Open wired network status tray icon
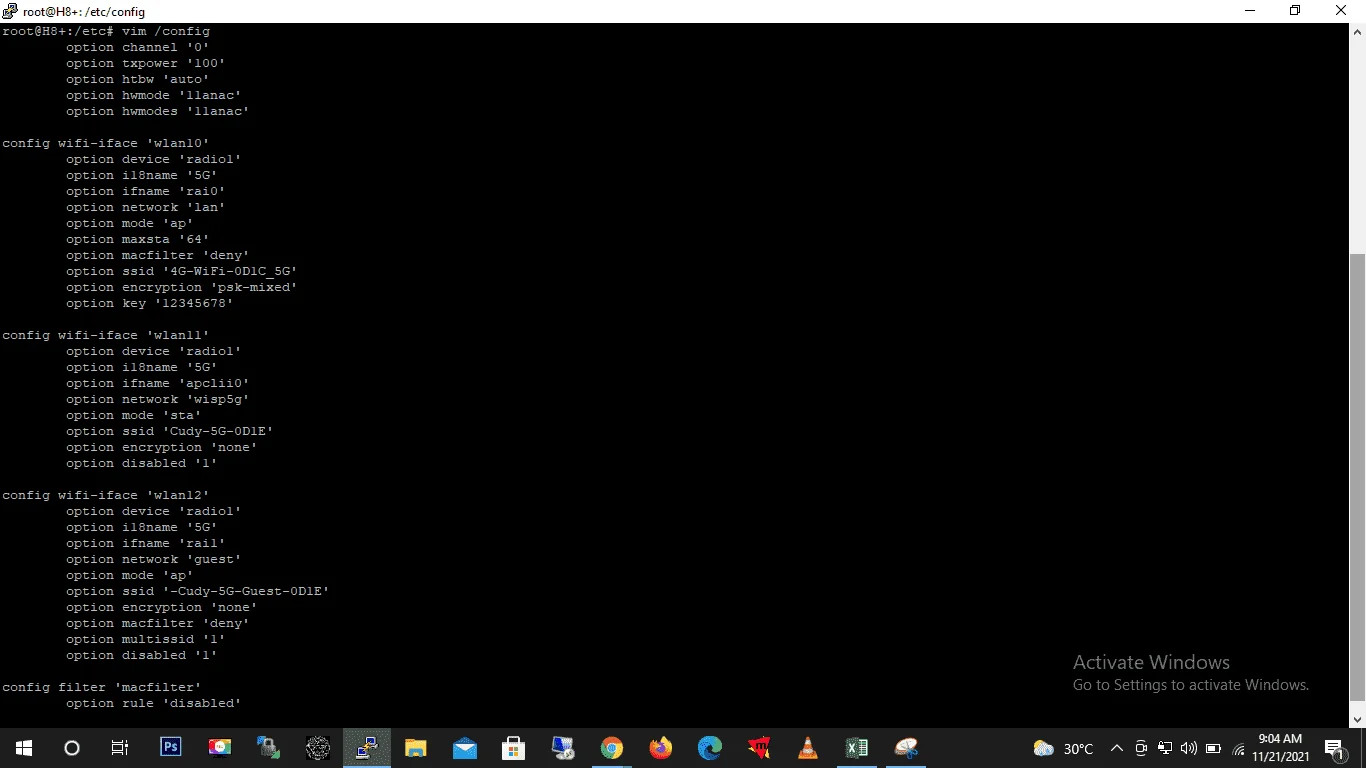Image resolution: width=1366 pixels, height=768 pixels. pyautogui.click(x=1165, y=748)
